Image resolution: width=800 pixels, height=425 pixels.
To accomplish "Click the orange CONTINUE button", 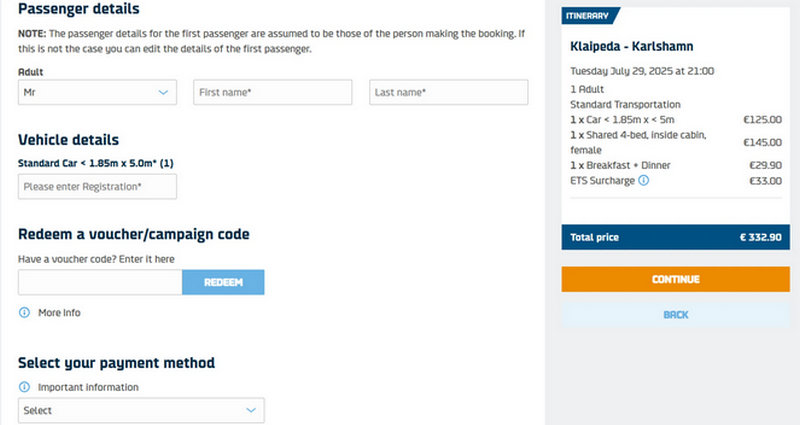I will click(x=675, y=279).
